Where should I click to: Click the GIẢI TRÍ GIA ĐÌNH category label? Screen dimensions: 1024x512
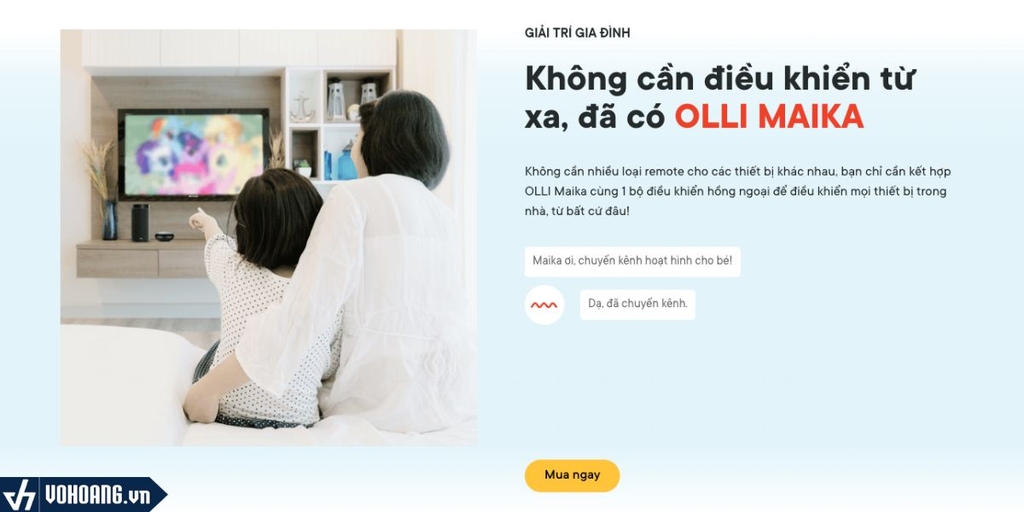(x=577, y=33)
